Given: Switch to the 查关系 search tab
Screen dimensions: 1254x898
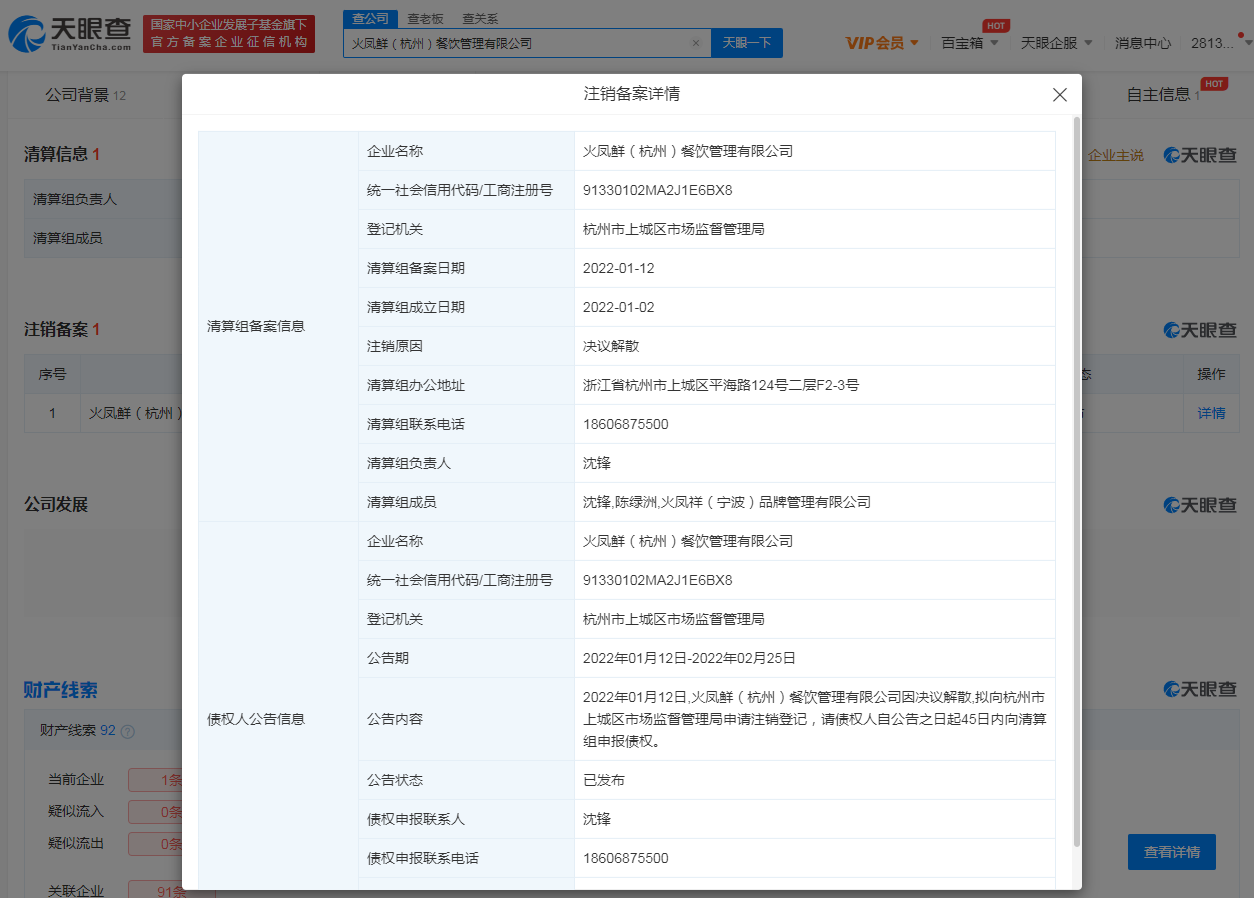Looking at the screenshot, I should coord(480,19).
